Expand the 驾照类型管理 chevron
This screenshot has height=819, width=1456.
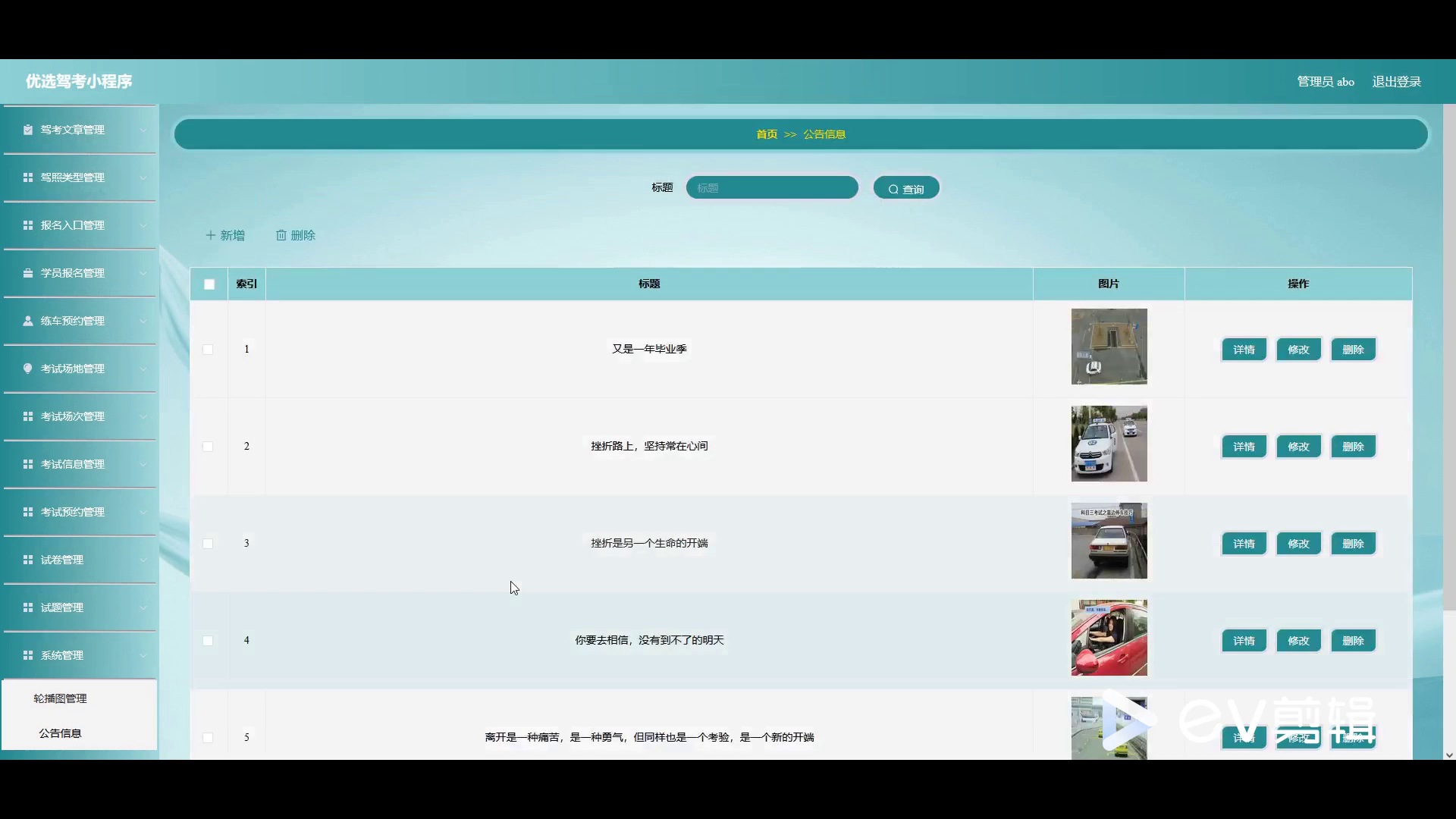[x=143, y=177]
